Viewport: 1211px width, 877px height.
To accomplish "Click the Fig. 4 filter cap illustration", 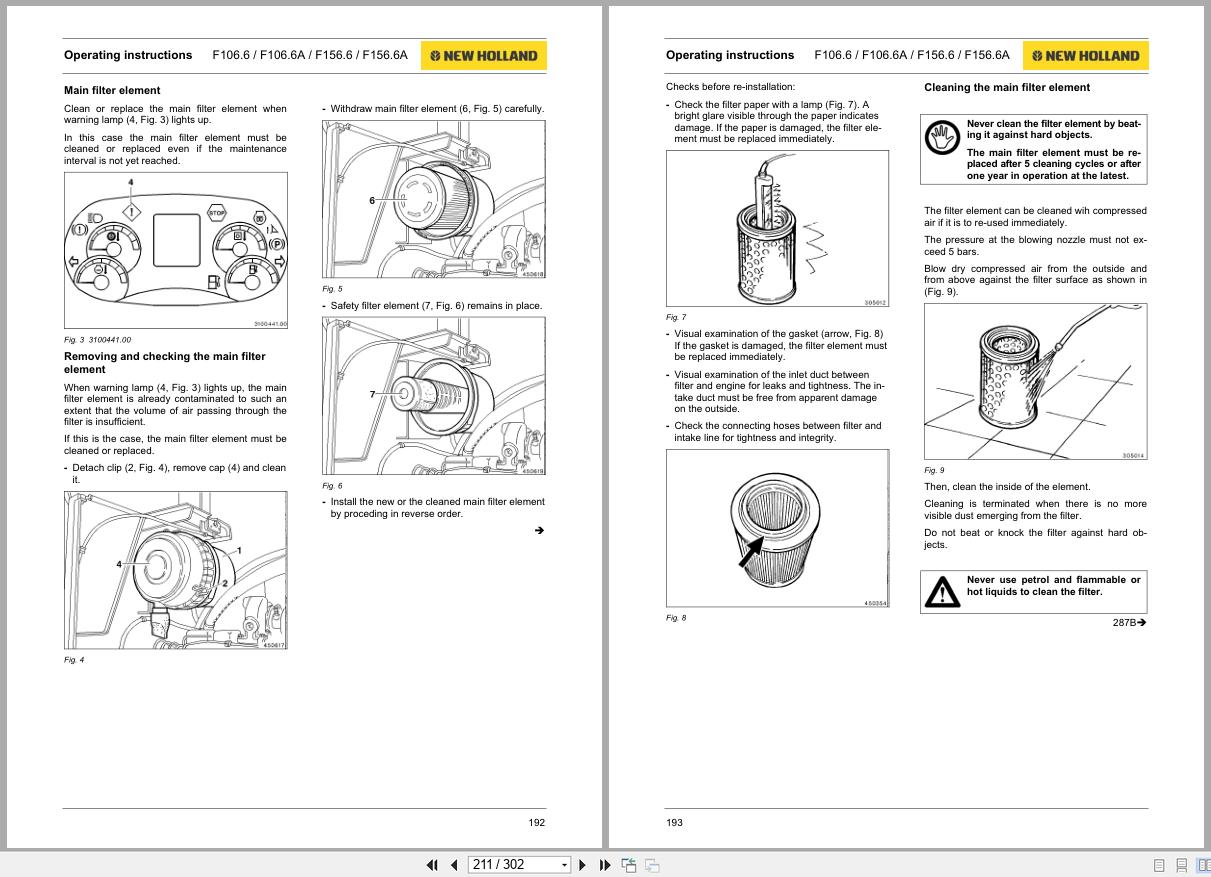I will tap(176, 571).
